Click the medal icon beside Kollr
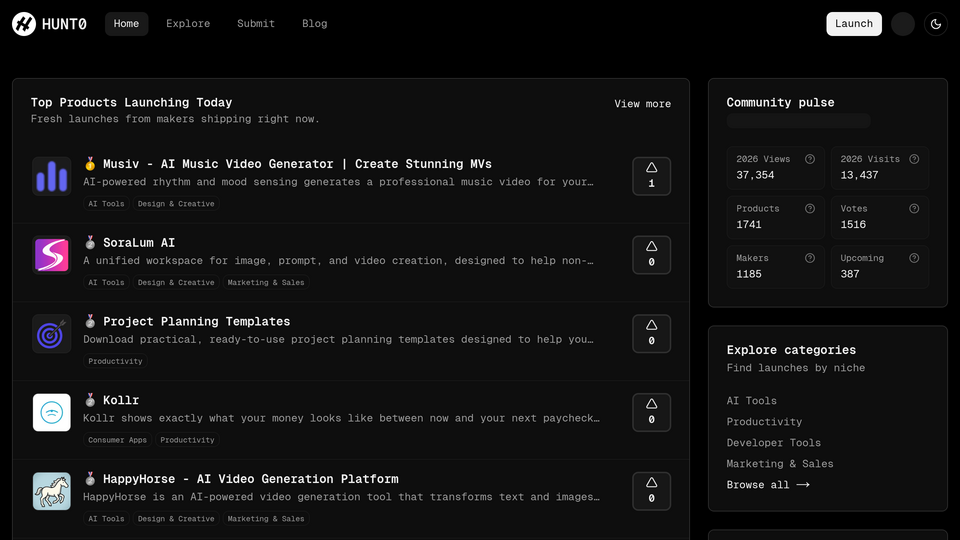 coord(90,400)
